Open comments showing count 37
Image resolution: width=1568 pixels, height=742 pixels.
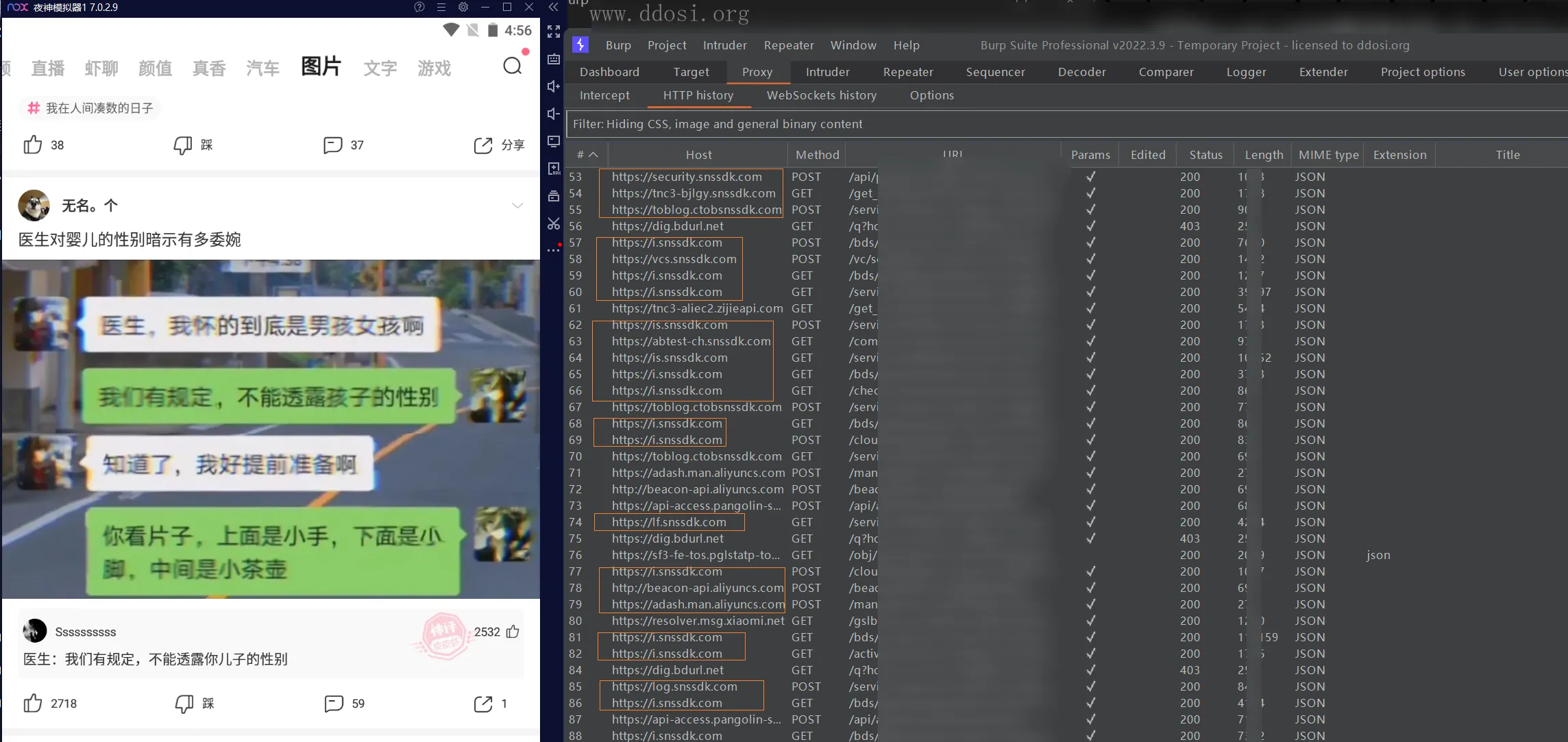point(332,145)
